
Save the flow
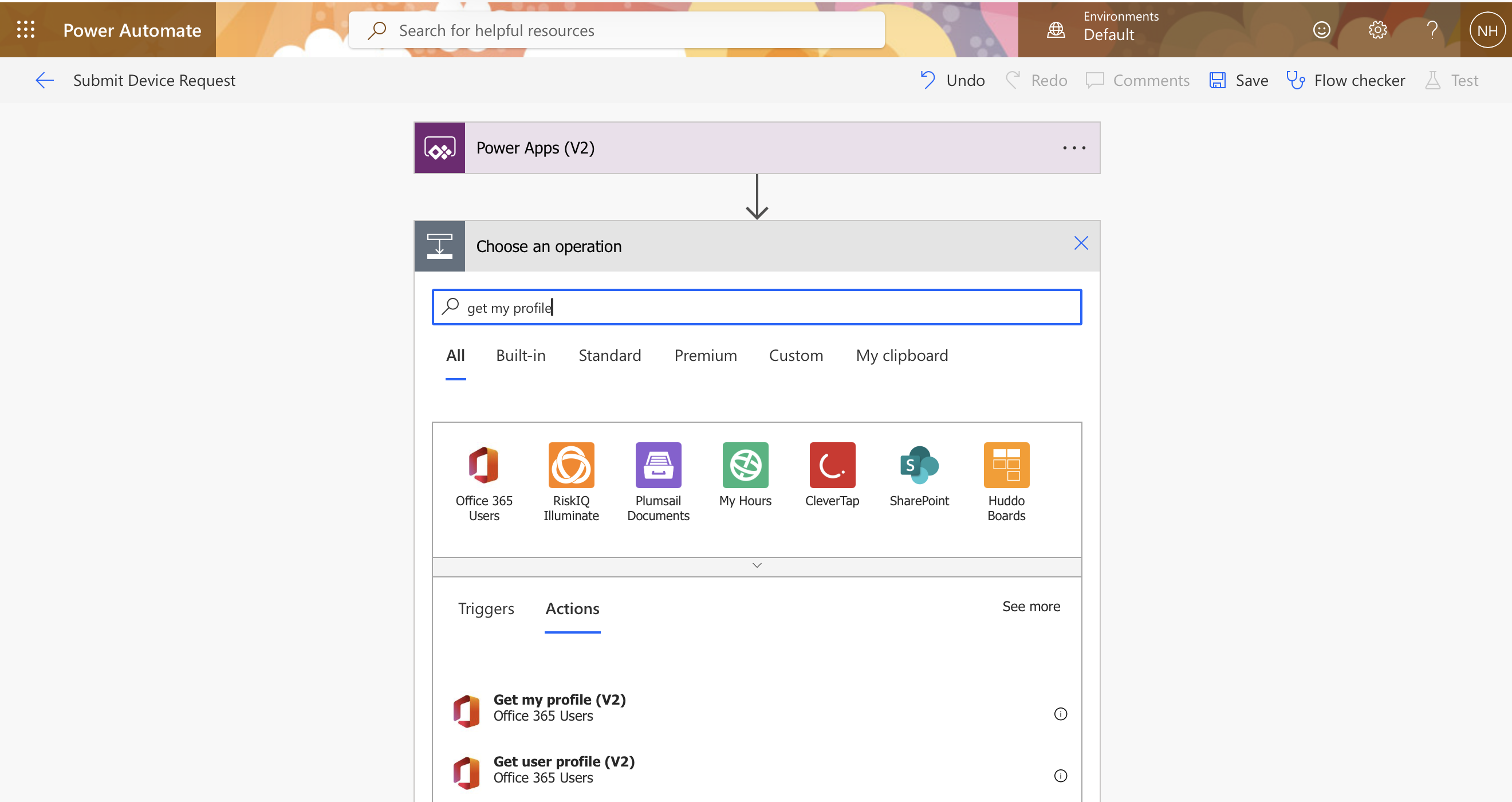pyautogui.click(x=1238, y=80)
